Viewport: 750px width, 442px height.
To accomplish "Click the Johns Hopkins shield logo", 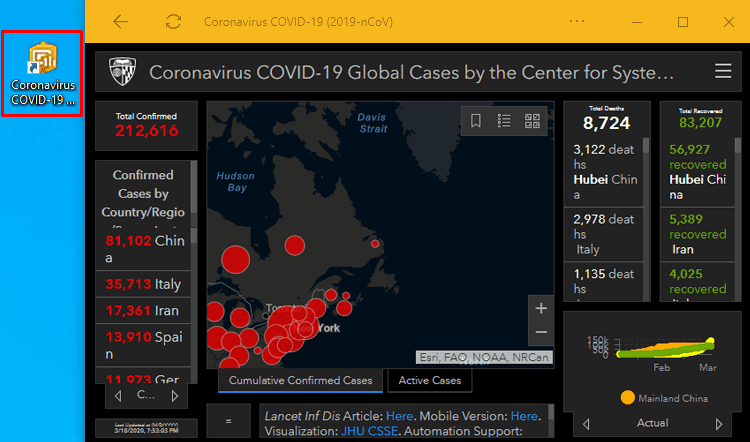I will (122, 72).
